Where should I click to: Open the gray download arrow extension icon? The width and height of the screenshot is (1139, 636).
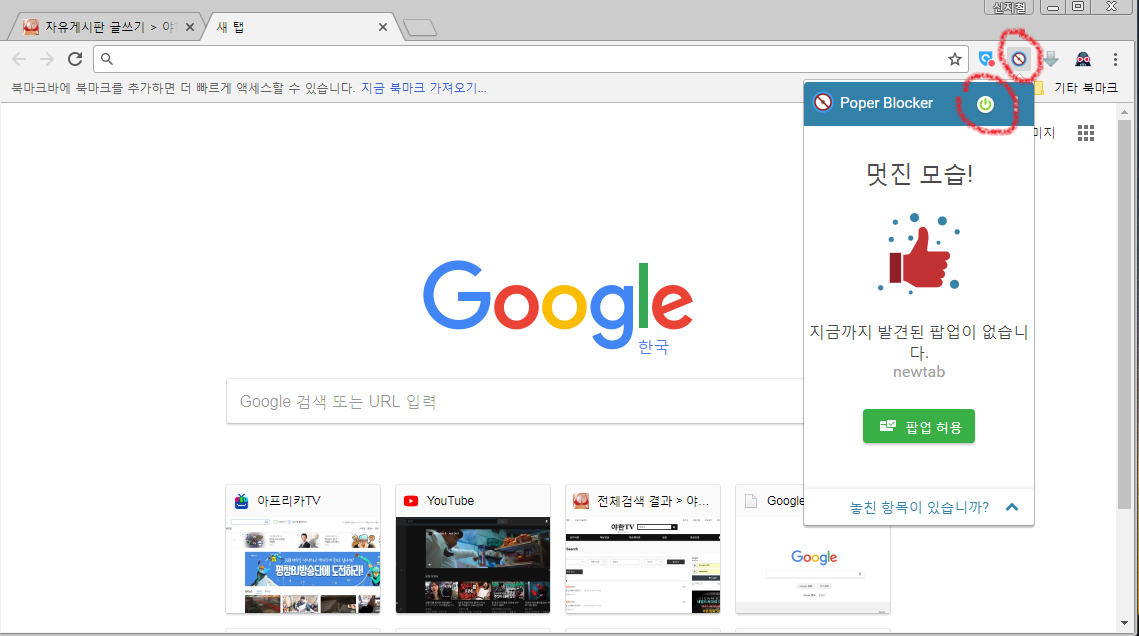click(x=1050, y=59)
